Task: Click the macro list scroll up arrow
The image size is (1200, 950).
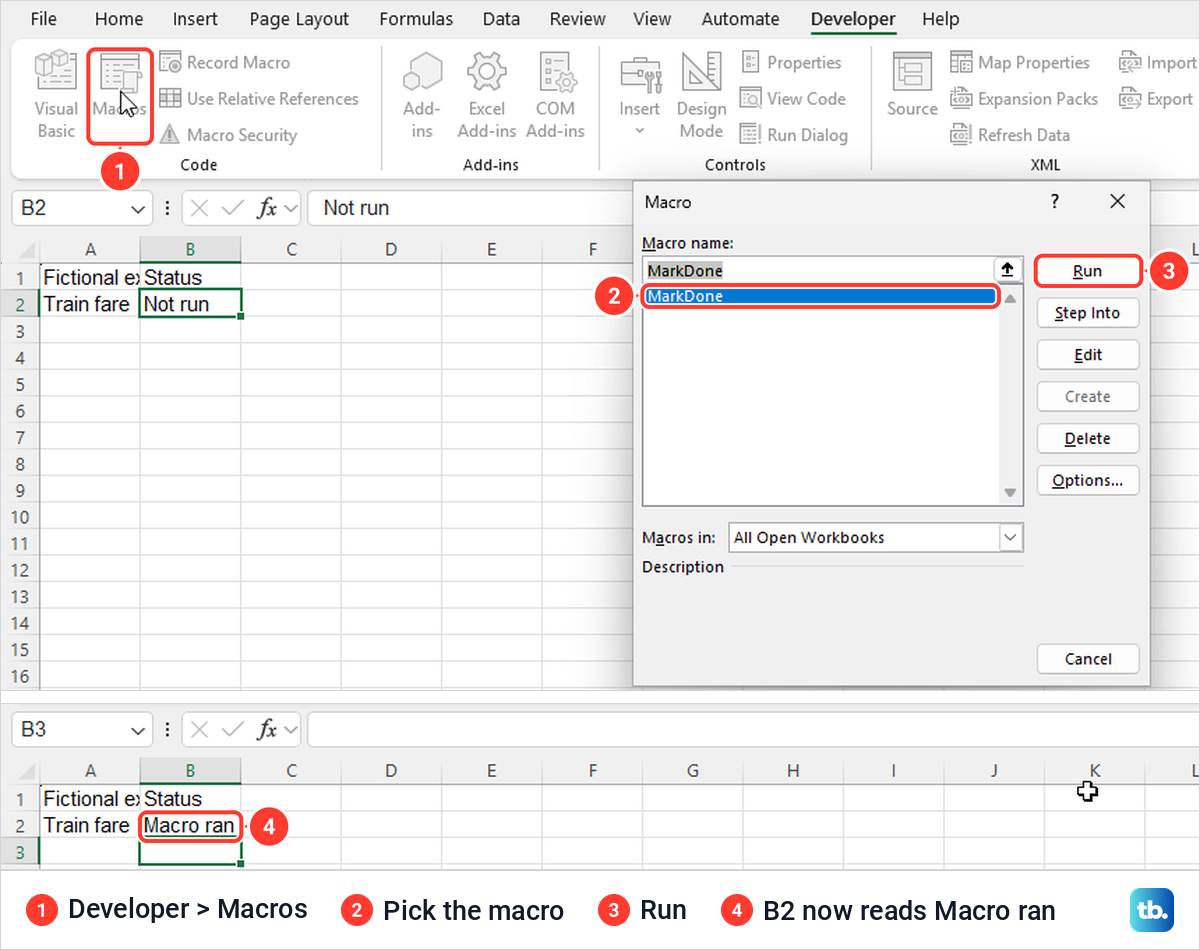Action: pyautogui.click(x=1010, y=298)
